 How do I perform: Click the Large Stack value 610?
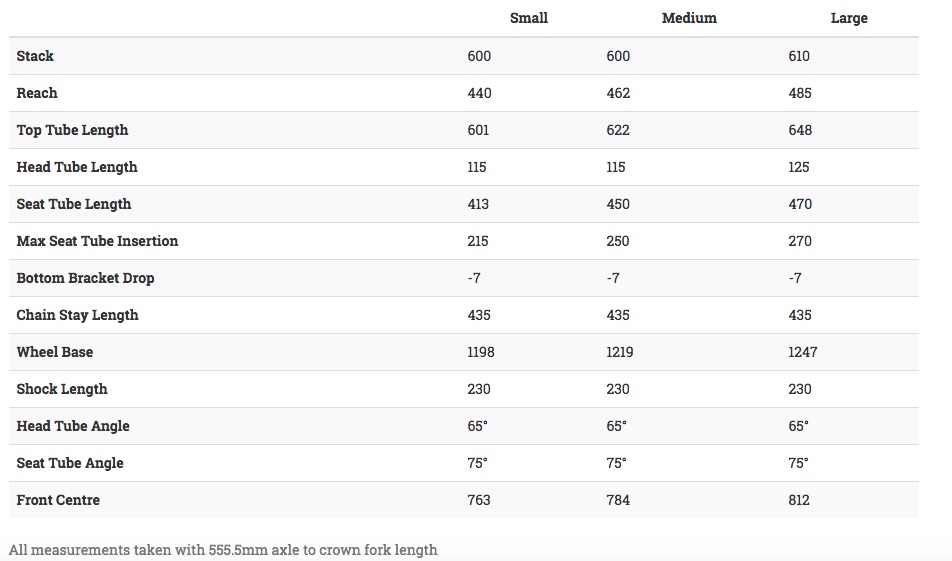click(799, 56)
